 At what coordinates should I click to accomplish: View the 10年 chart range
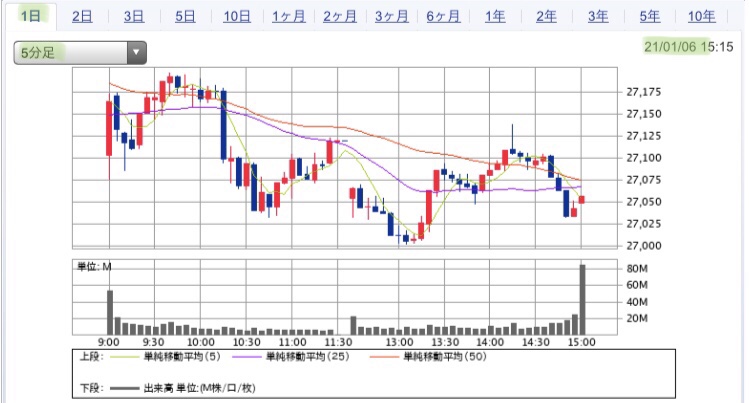point(701,17)
